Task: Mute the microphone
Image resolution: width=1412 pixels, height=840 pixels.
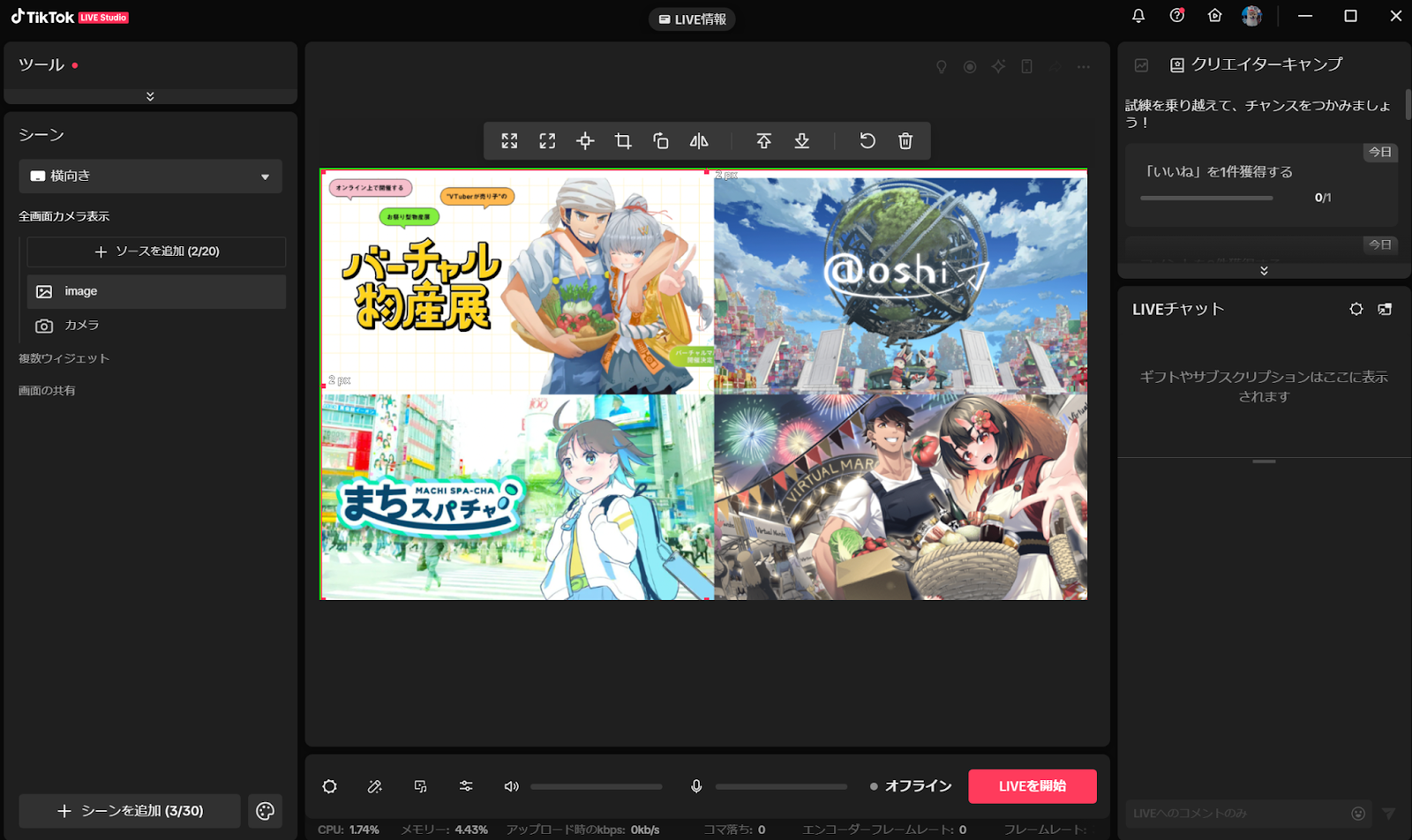Action: click(696, 786)
